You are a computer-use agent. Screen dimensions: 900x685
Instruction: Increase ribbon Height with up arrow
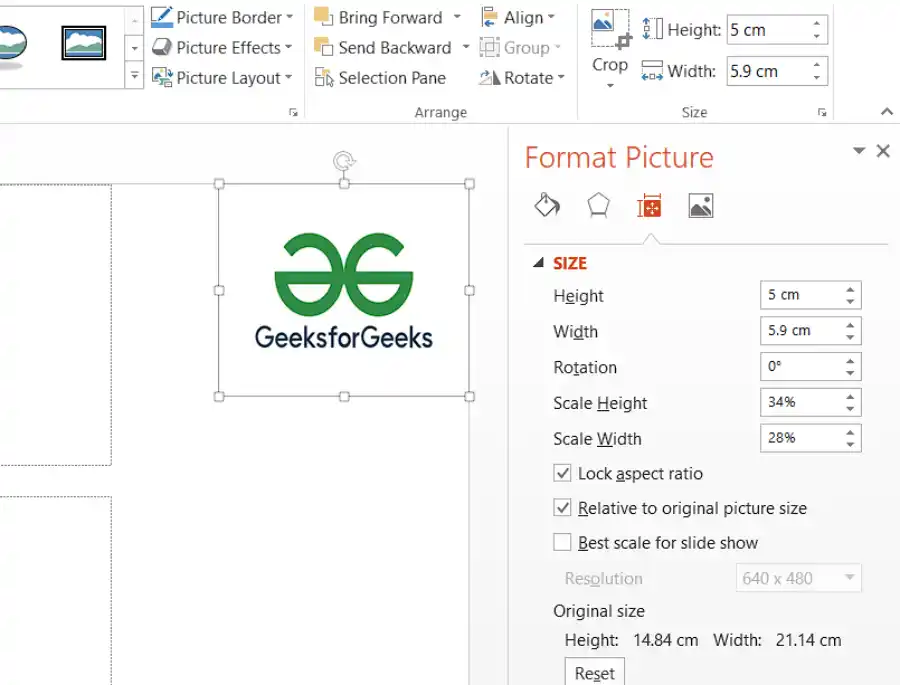[816, 24]
